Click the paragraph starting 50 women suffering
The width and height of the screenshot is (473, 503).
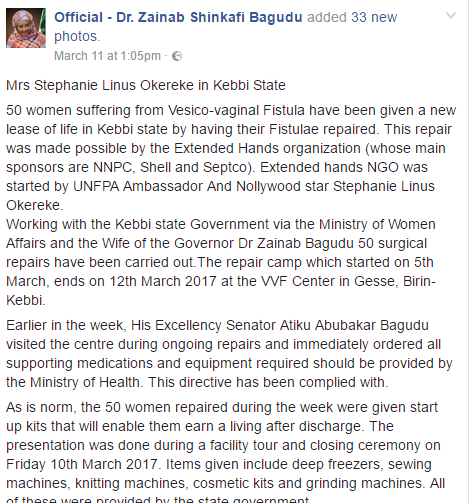(231, 158)
